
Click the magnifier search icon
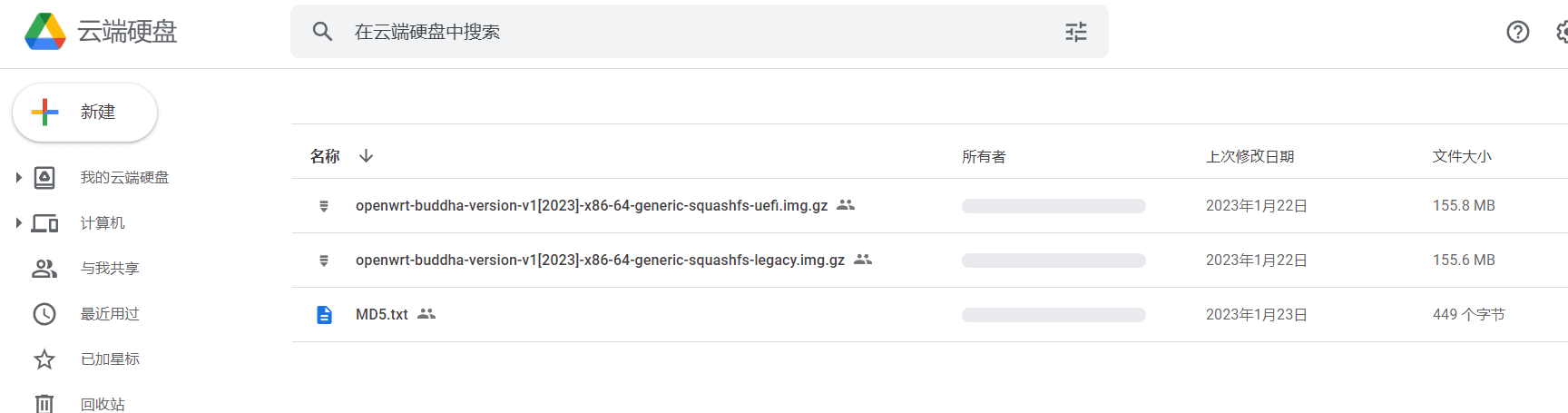[x=322, y=32]
